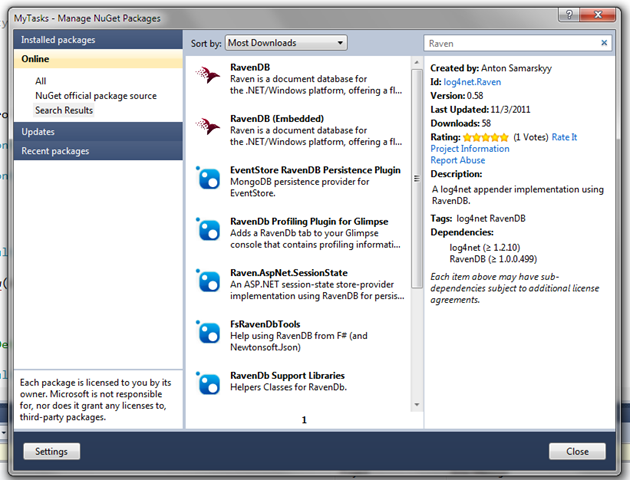Screen dimensions: 630x480
Task: Click the scroll up arrow of package list
Action: point(417,62)
